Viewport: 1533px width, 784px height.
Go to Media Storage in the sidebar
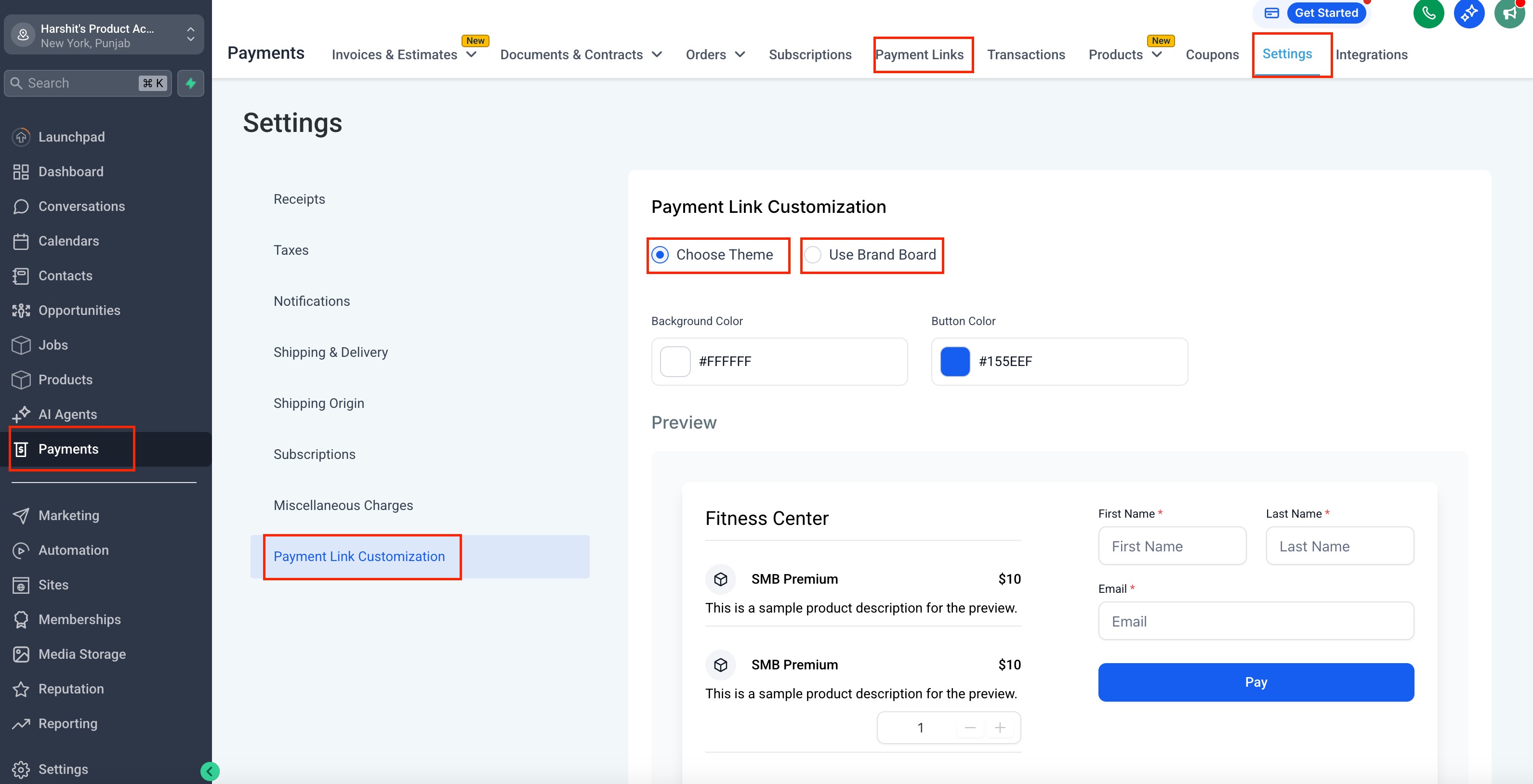[x=82, y=653]
